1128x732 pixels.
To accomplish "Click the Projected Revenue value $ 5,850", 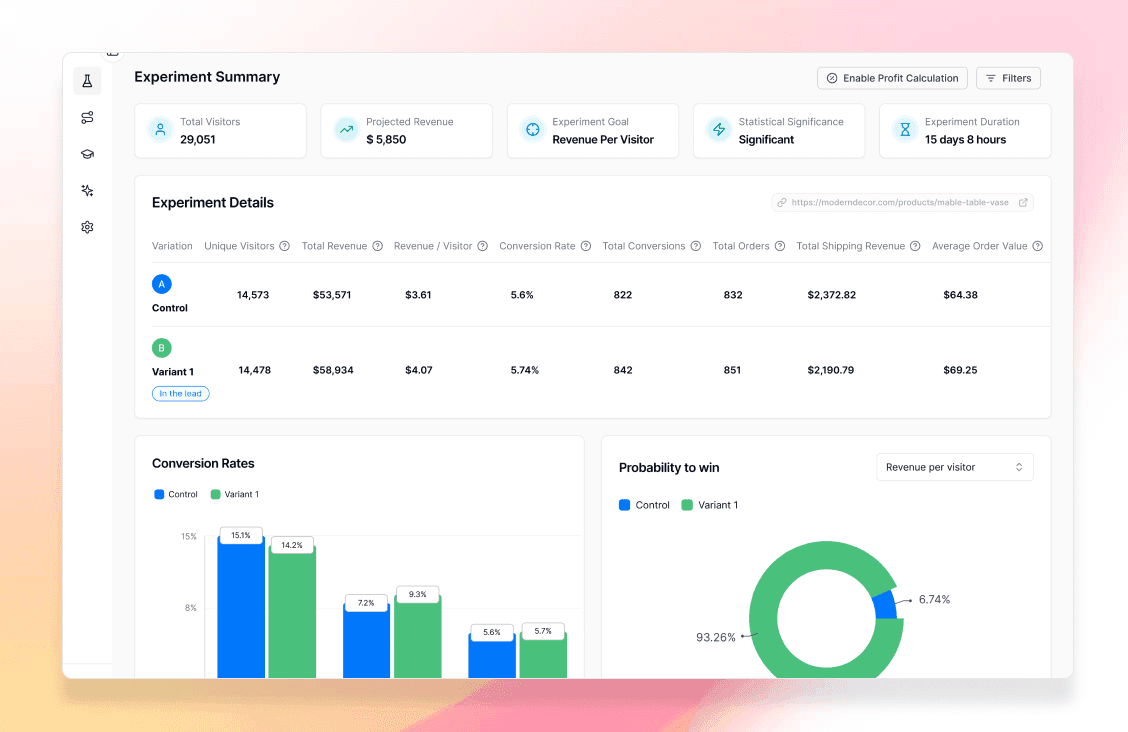I will (x=386, y=139).
